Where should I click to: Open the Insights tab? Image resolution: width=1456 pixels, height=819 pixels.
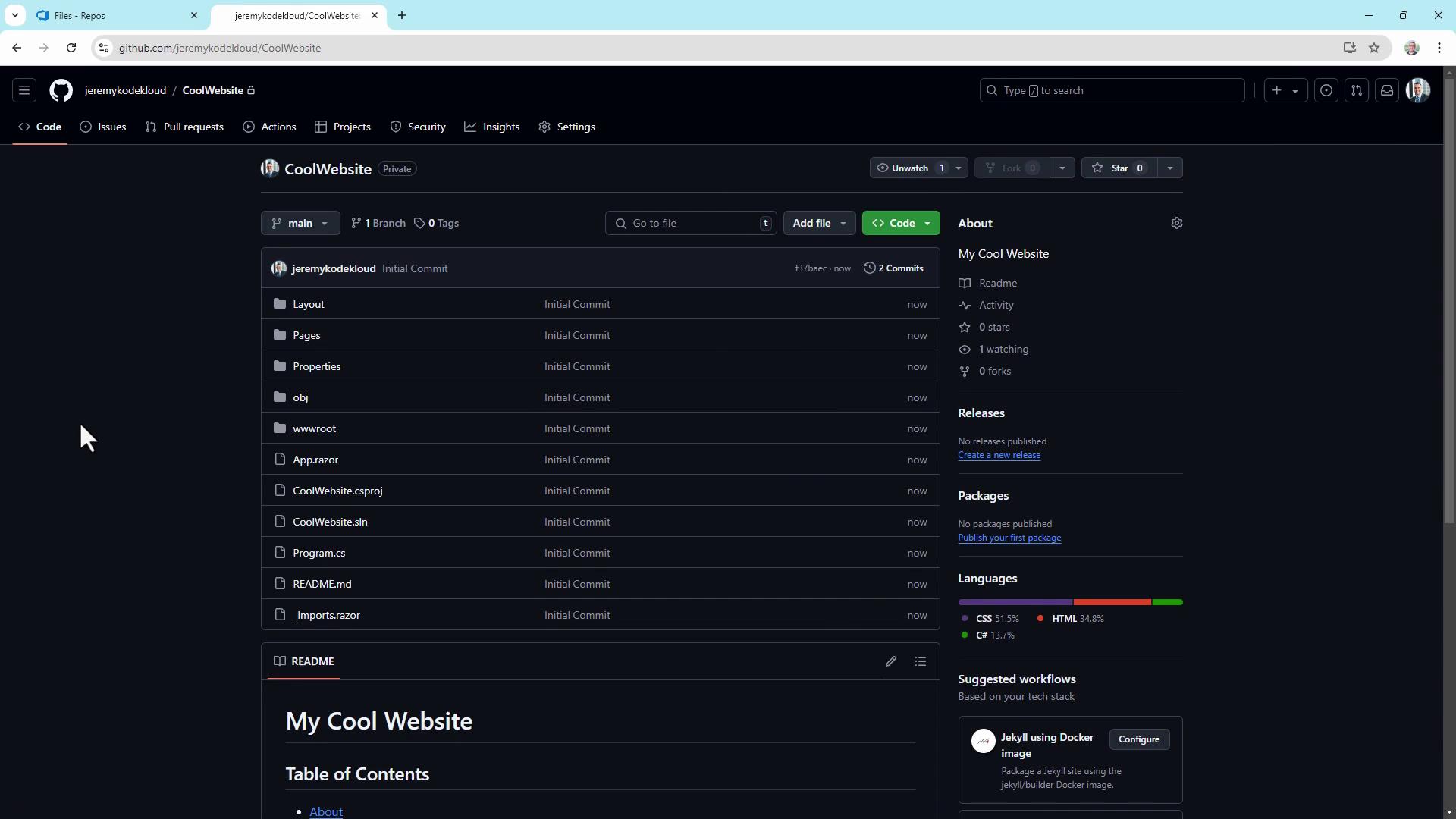[x=492, y=127]
